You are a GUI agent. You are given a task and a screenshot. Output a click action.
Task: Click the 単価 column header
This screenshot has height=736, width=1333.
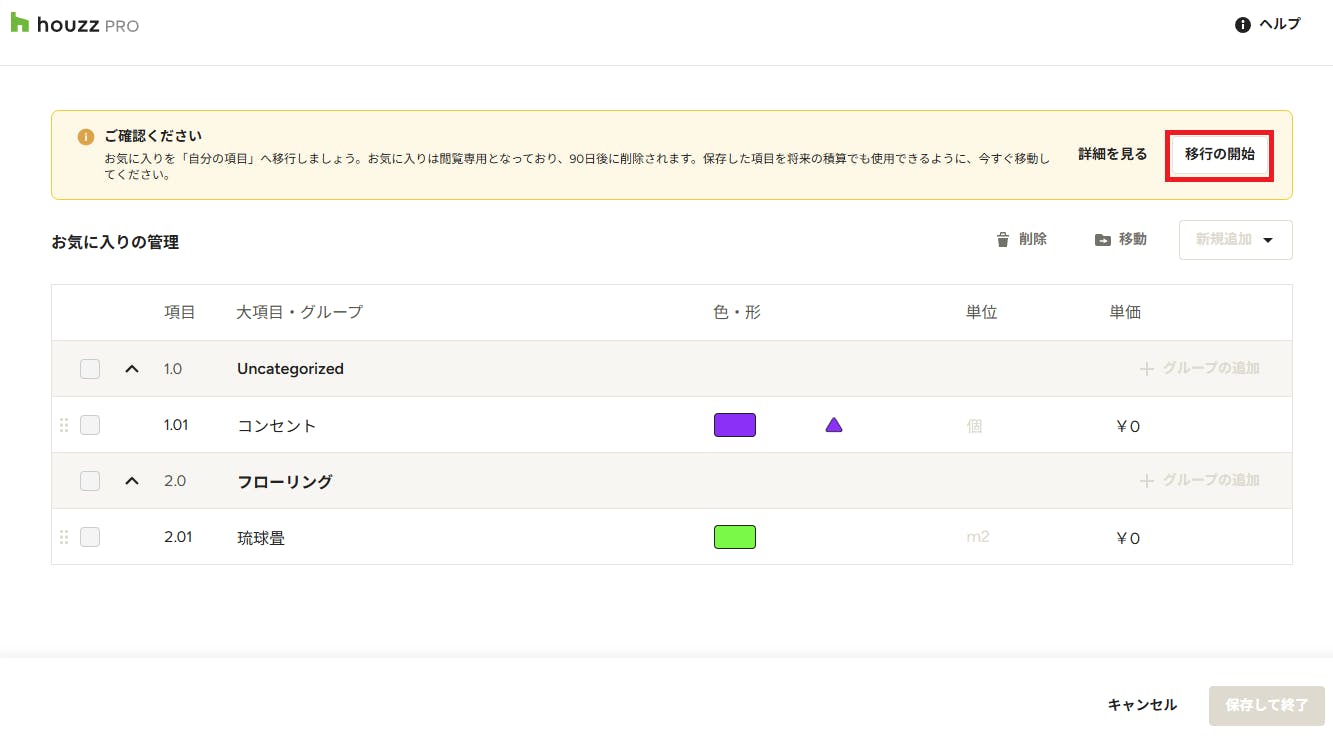1126,312
